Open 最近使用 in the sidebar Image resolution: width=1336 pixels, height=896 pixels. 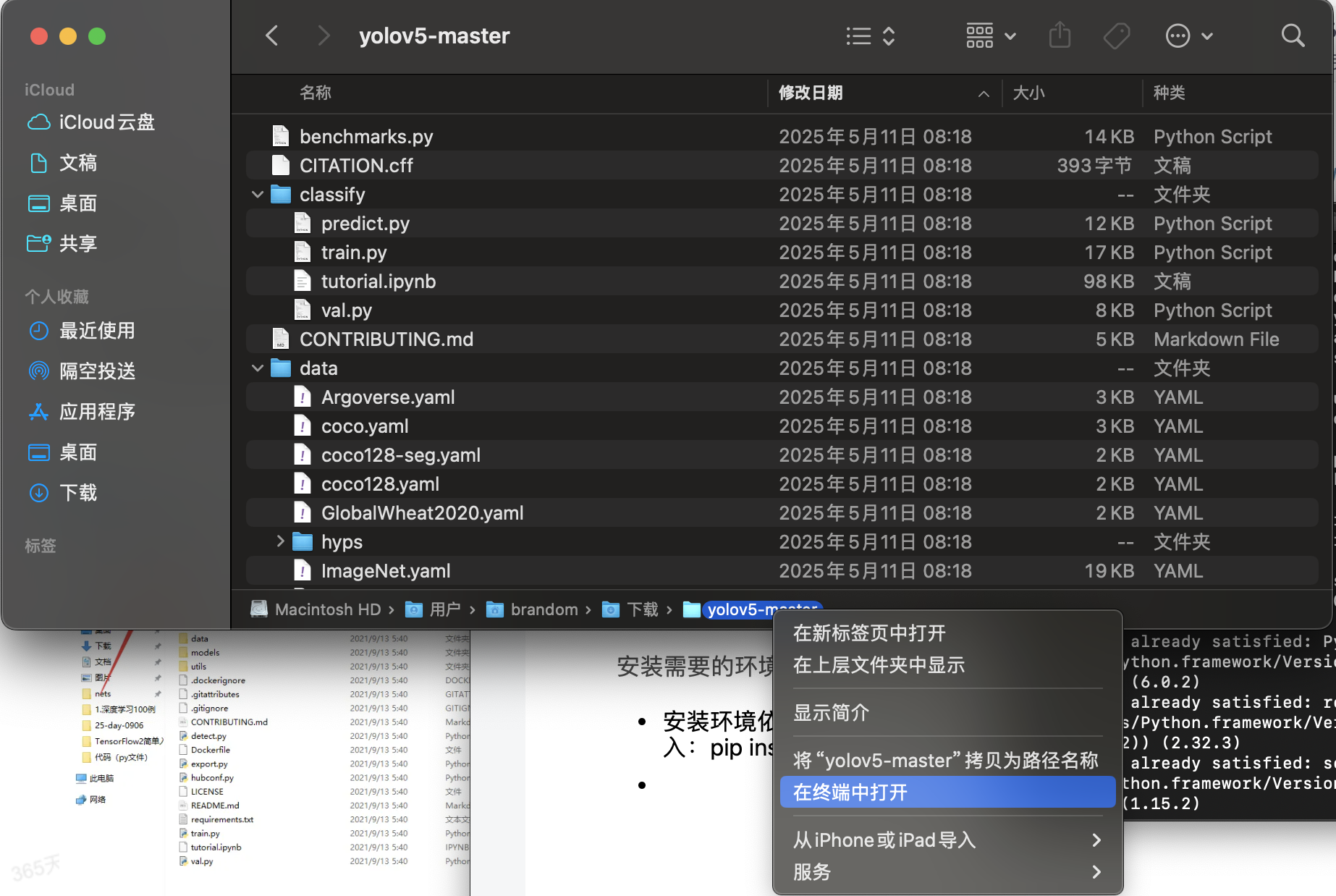tap(81, 331)
